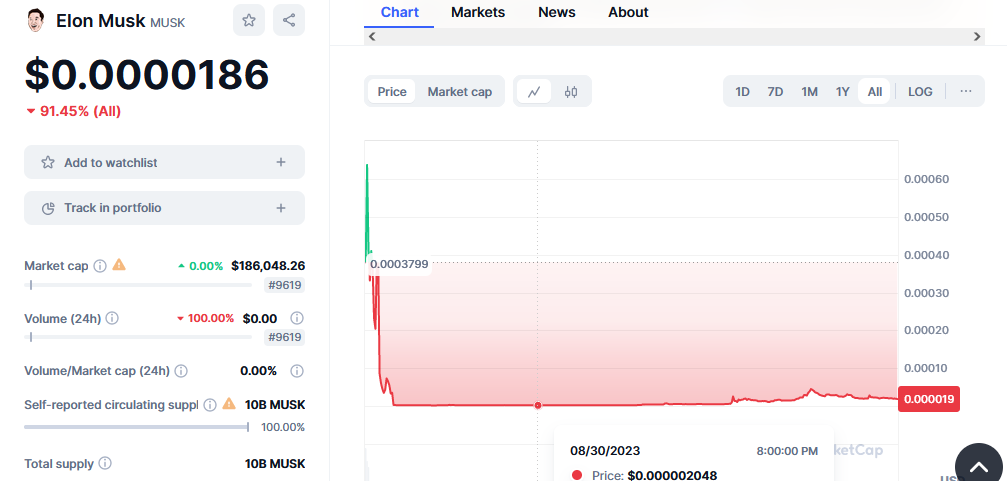Select 1M time range
This screenshot has height=481, width=1007.
point(809,92)
